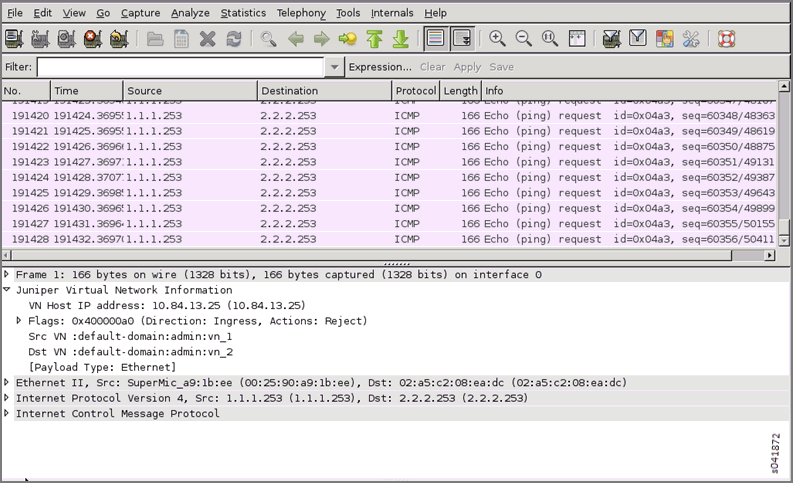The image size is (793, 483).
Task: Click the Expression... button
Action: [380, 67]
